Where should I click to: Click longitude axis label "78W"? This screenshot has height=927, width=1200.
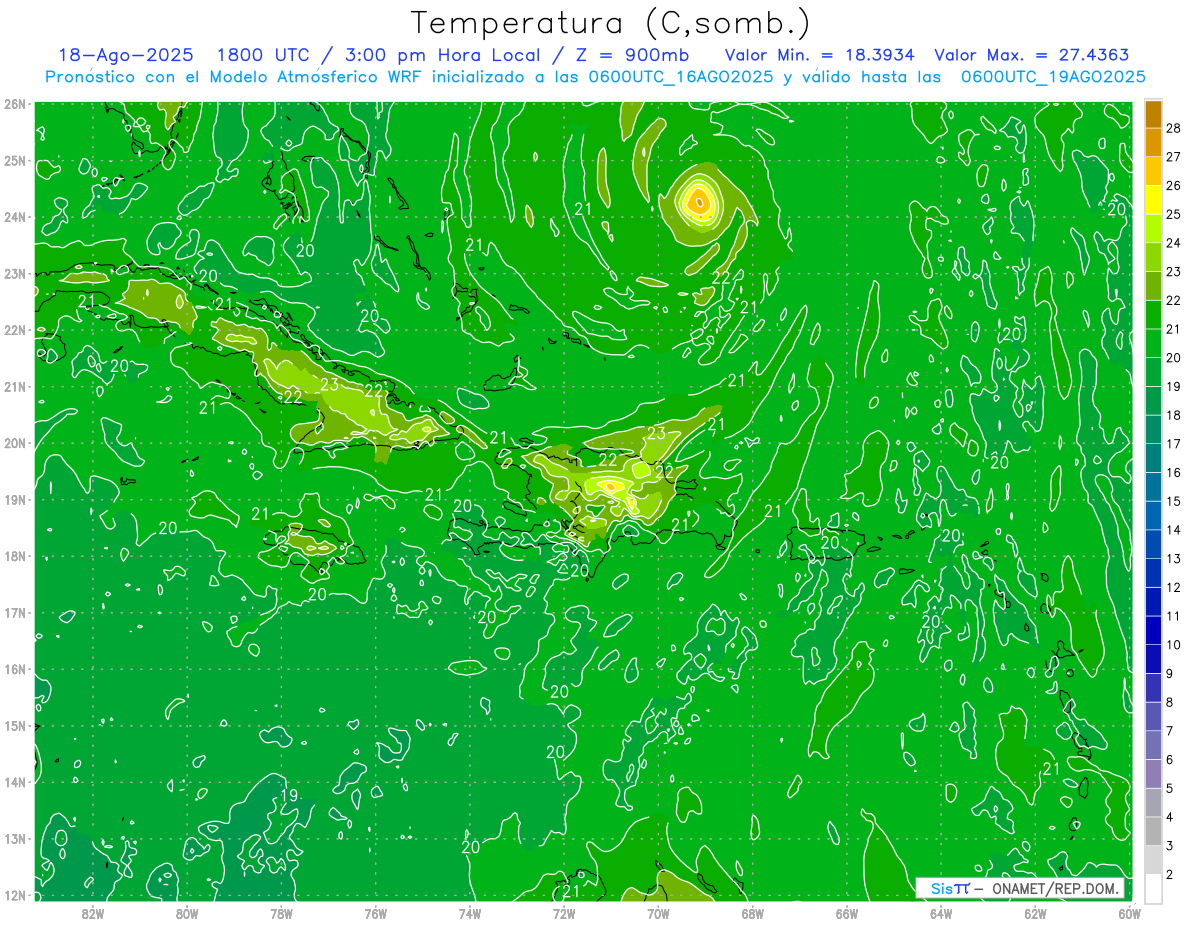[281, 913]
